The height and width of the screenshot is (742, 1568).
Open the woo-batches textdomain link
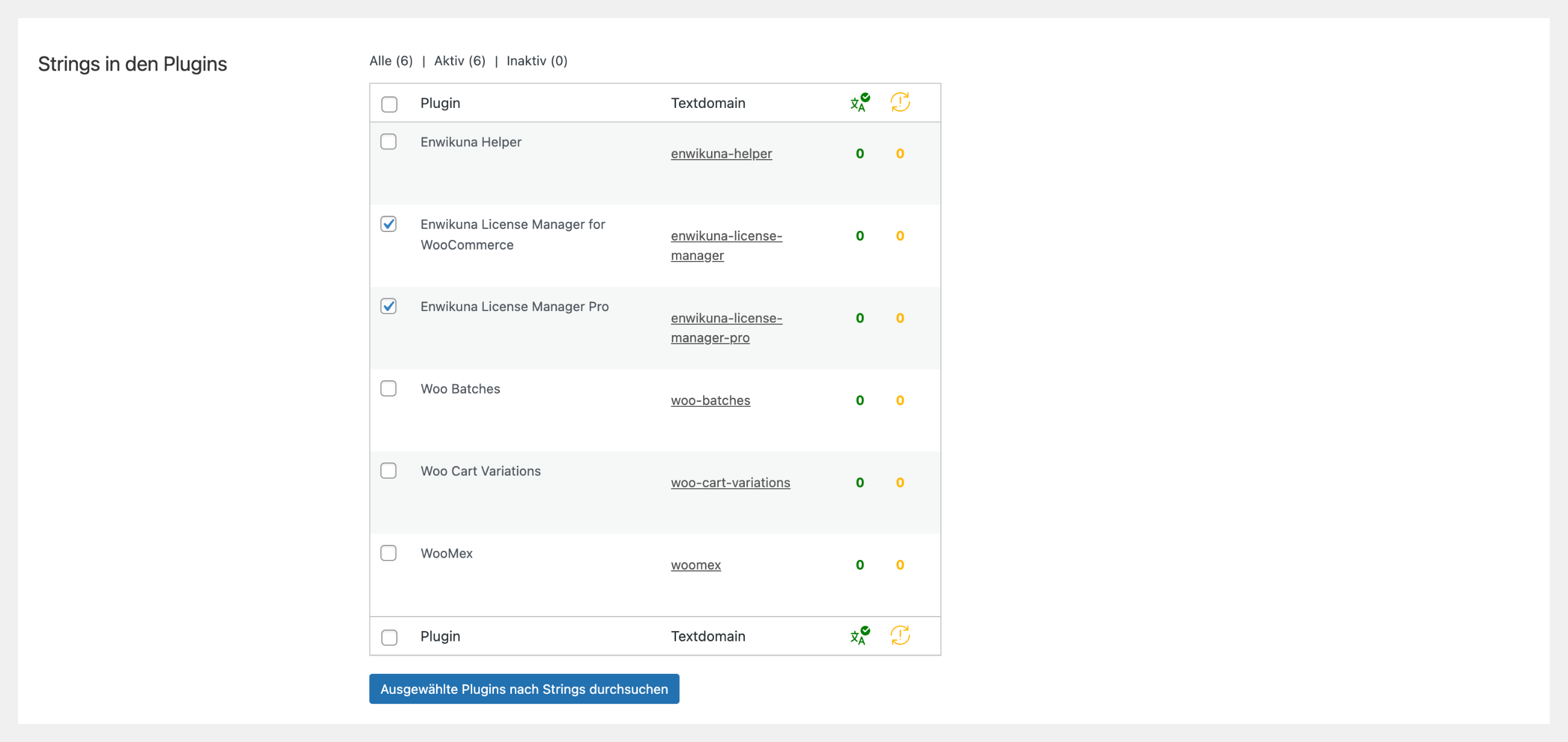[710, 400]
